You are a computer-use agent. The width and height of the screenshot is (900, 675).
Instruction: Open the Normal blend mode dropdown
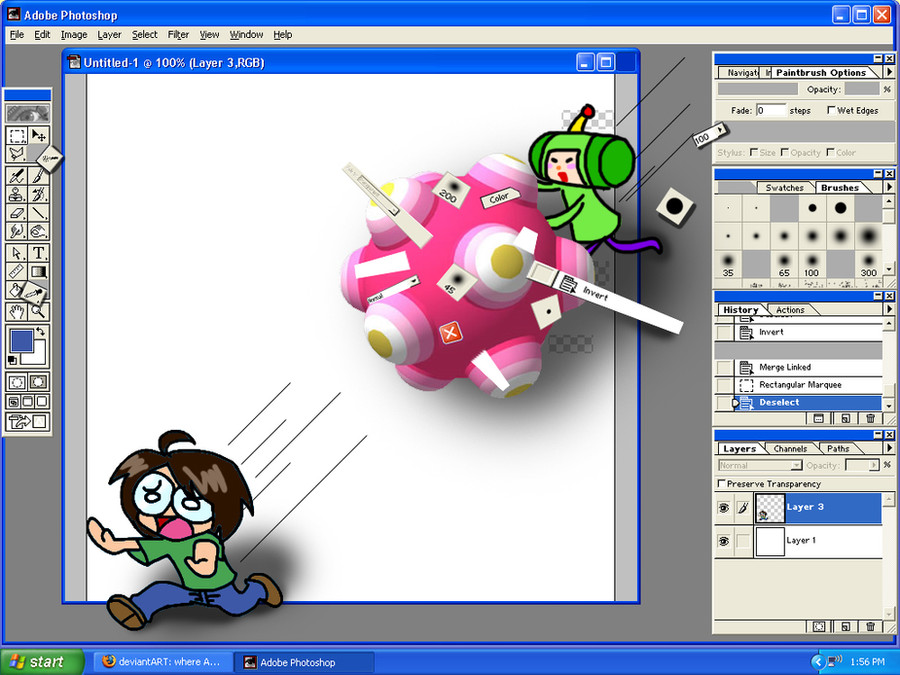(760, 465)
